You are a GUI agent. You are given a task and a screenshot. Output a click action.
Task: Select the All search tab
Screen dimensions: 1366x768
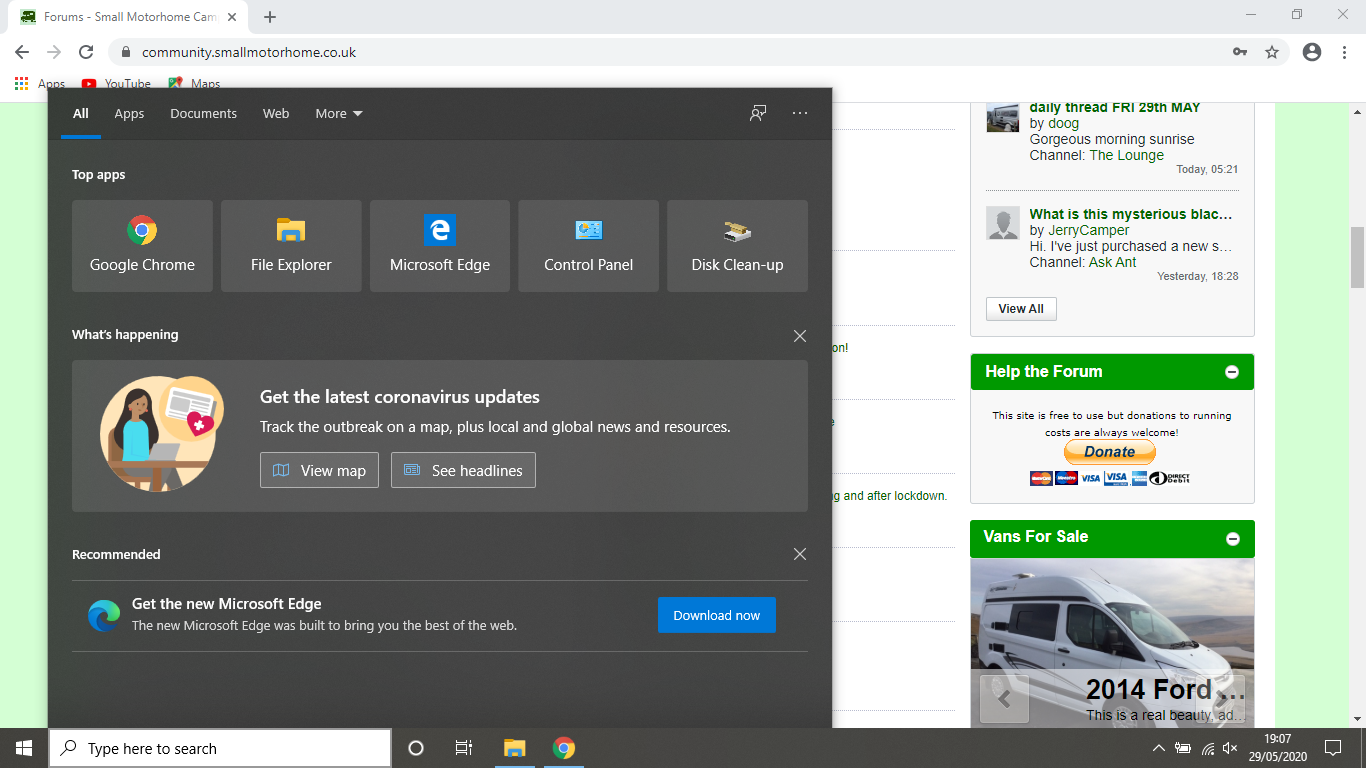click(x=81, y=113)
